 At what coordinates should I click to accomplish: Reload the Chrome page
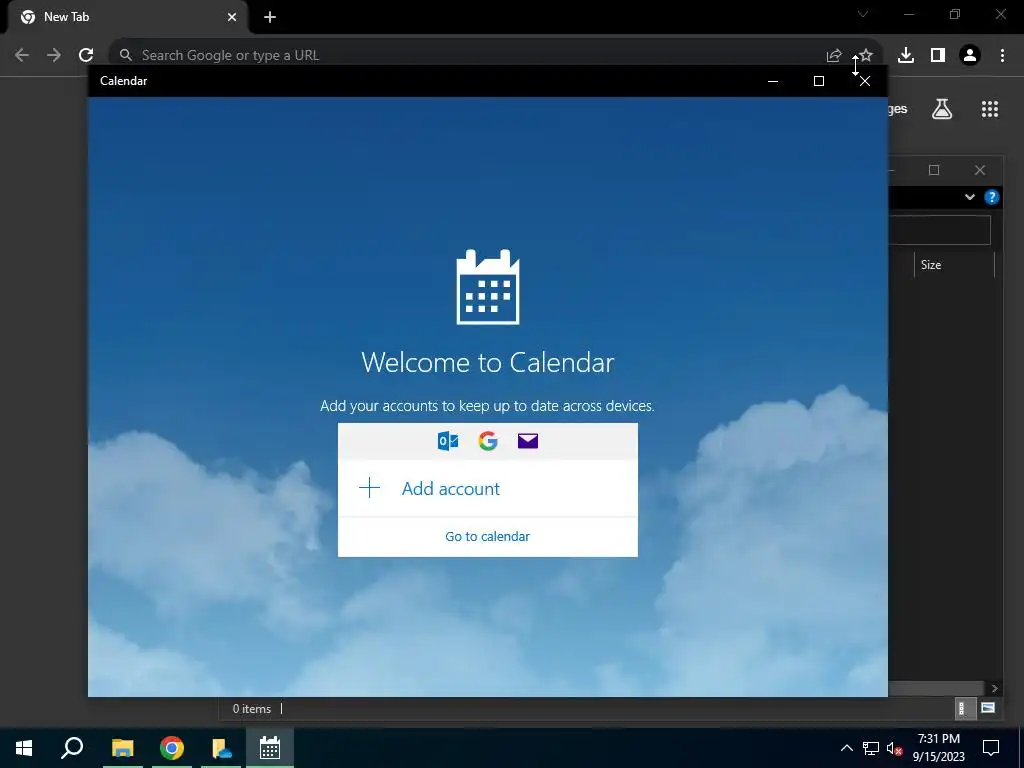tap(86, 55)
